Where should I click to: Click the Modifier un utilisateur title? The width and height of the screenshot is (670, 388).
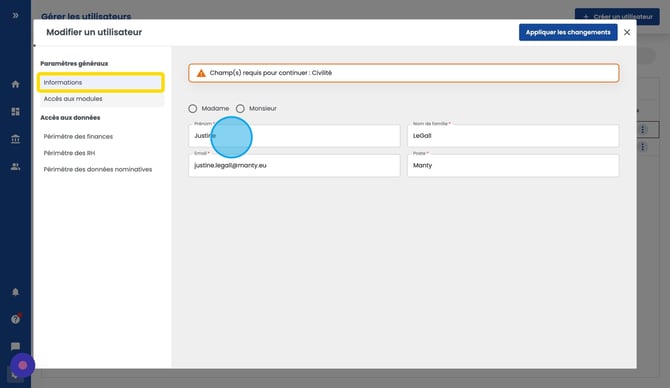pos(94,32)
